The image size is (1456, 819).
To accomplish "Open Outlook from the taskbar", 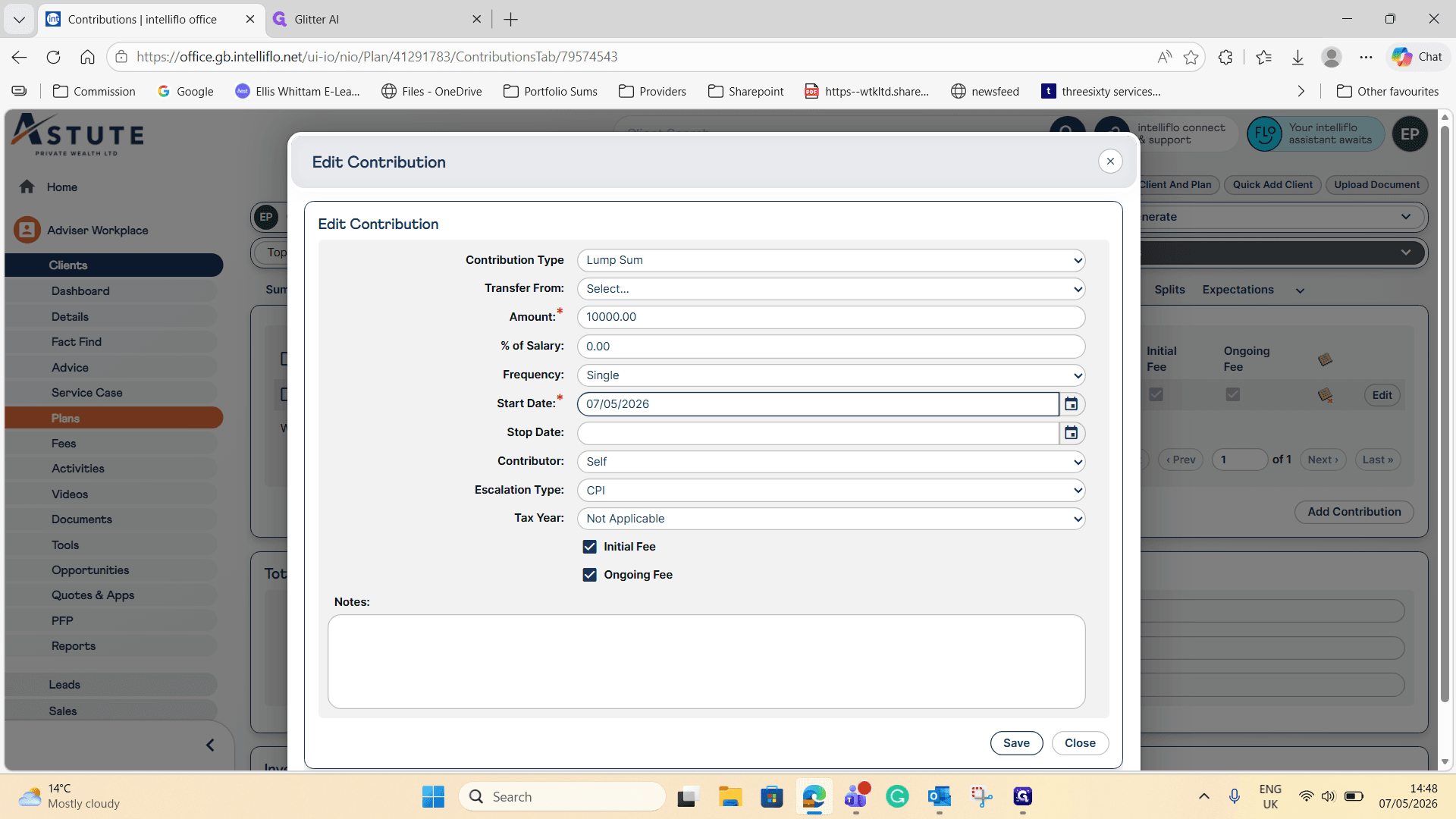I will tap(939, 796).
